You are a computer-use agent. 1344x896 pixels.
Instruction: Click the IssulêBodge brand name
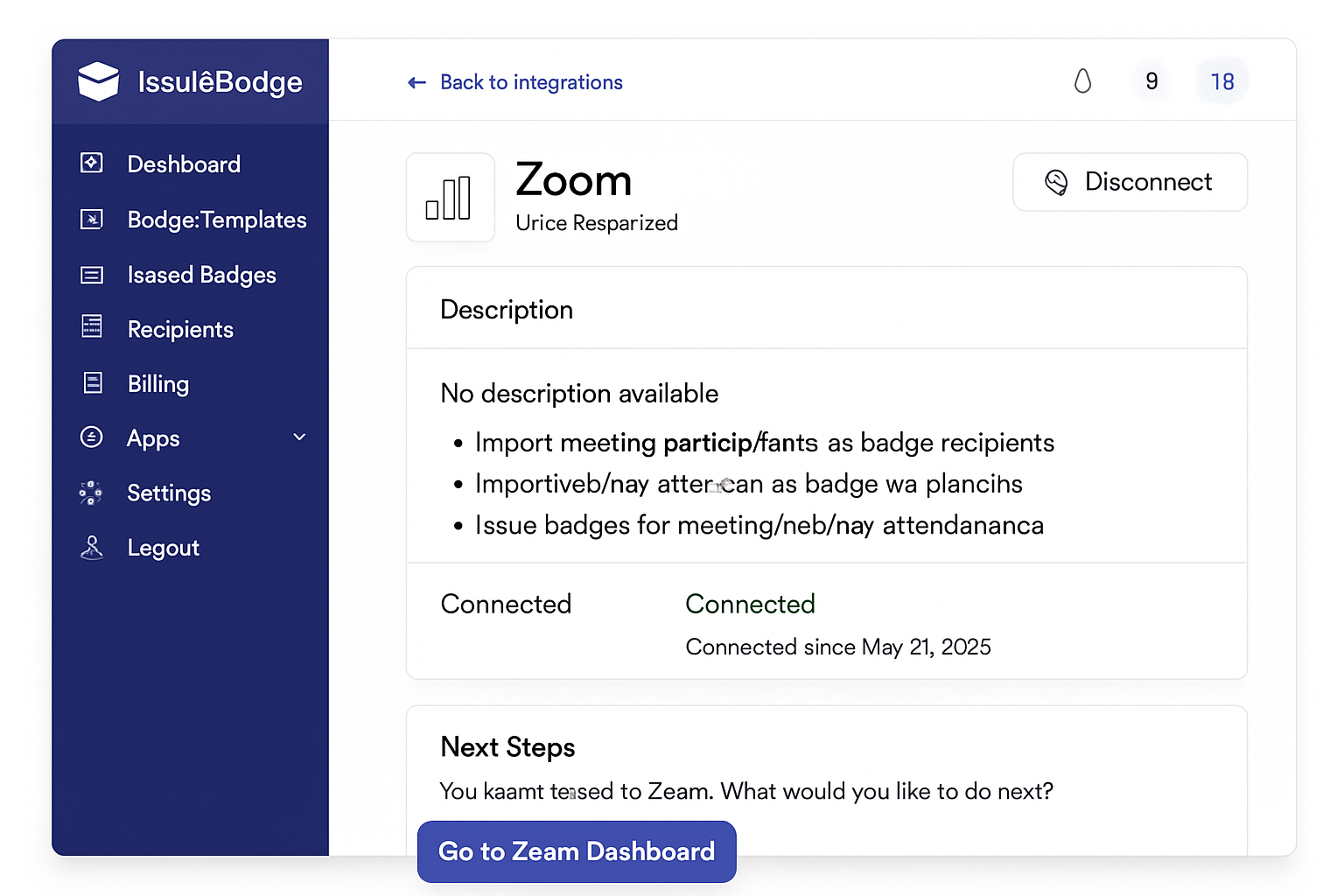(x=220, y=82)
